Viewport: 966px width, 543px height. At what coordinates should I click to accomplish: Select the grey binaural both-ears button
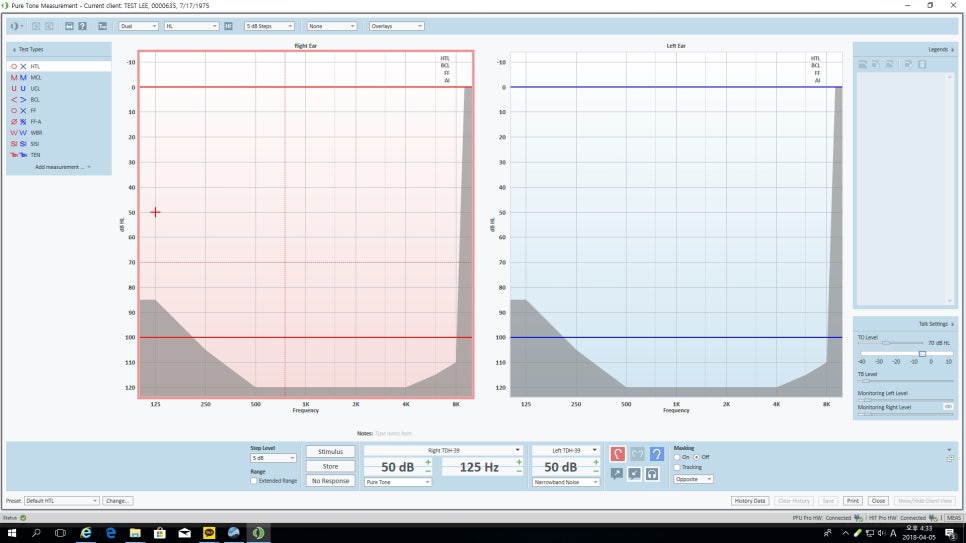(637, 454)
